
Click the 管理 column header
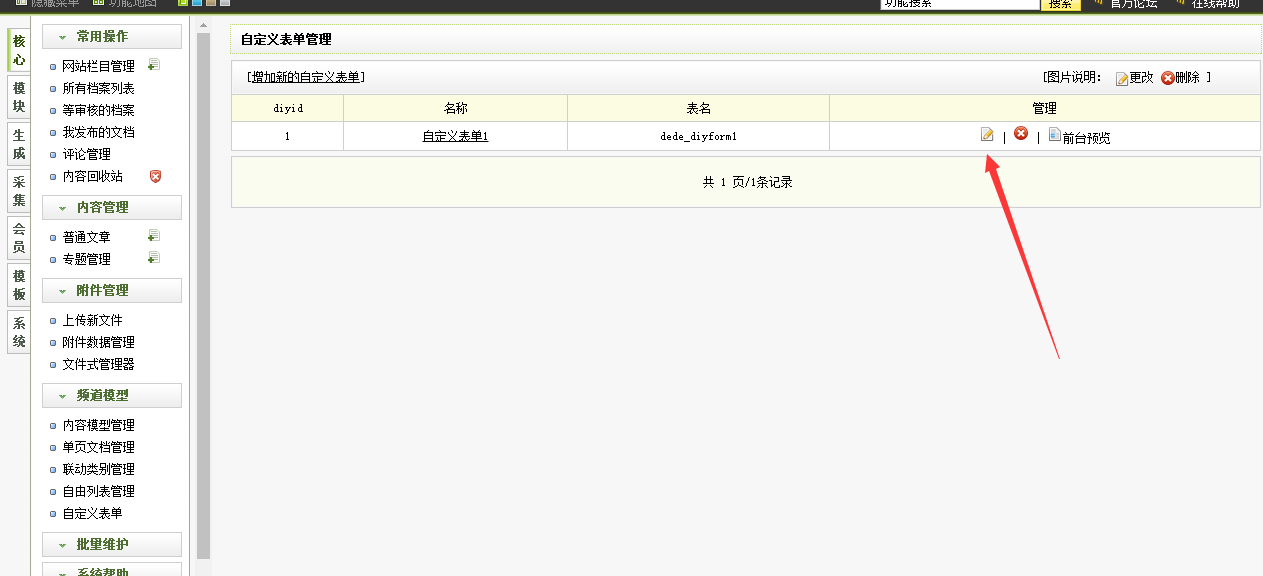click(1045, 108)
